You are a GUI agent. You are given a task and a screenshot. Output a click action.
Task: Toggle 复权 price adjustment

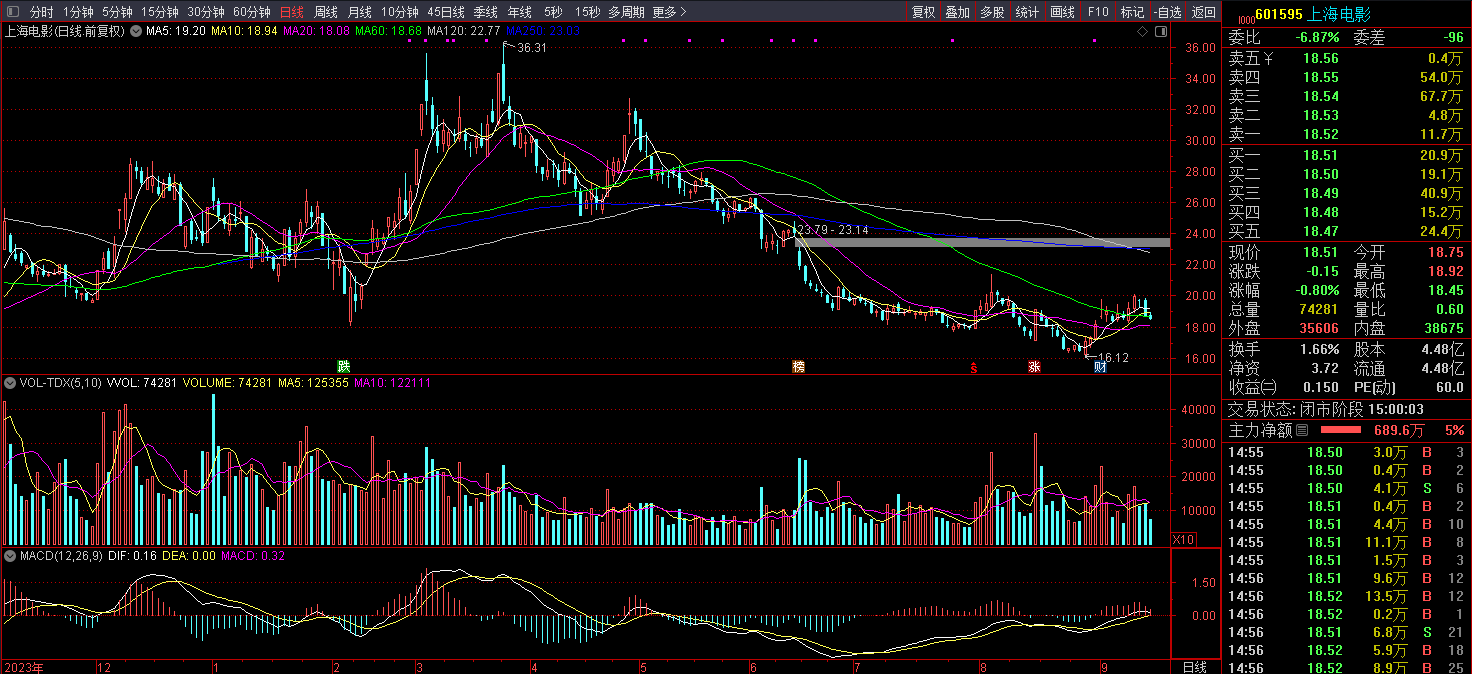tap(923, 12)
